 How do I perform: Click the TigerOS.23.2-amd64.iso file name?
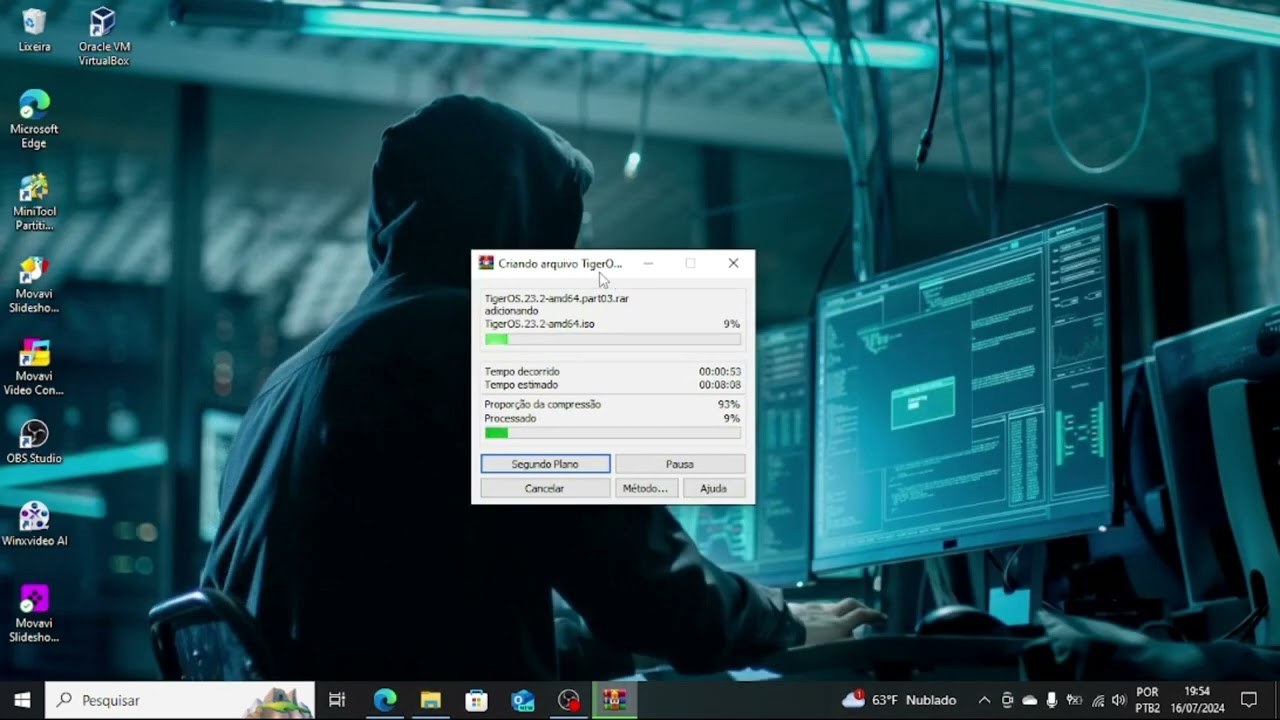[x=540, y=324]
